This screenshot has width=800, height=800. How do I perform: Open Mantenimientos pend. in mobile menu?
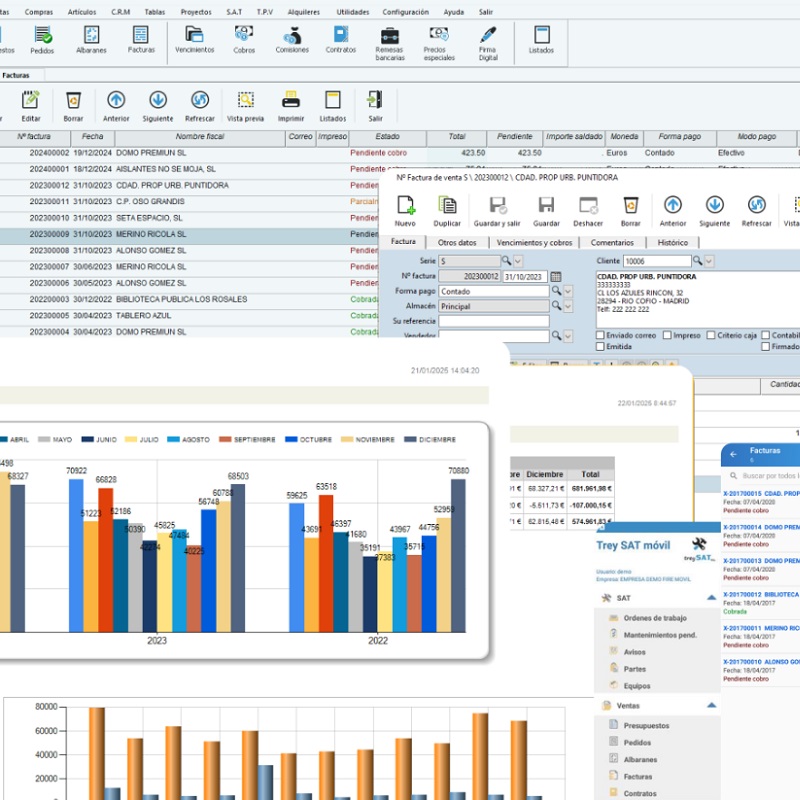(x=660, y=635)
